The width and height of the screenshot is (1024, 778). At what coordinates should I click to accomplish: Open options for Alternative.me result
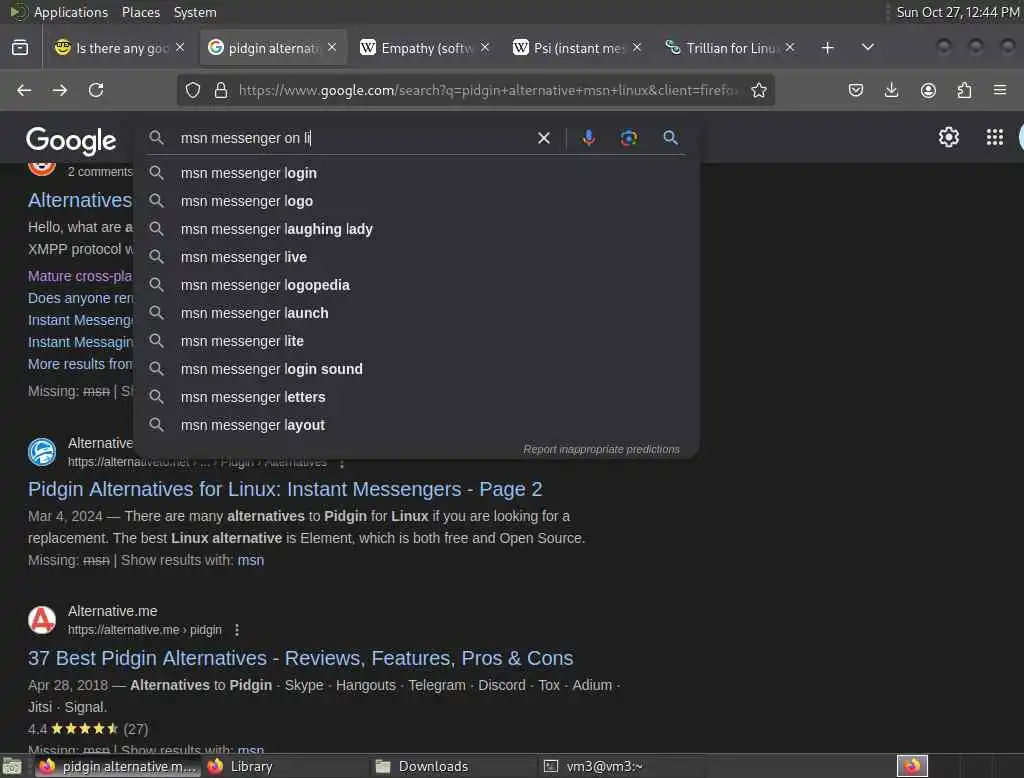click(236, 630)
